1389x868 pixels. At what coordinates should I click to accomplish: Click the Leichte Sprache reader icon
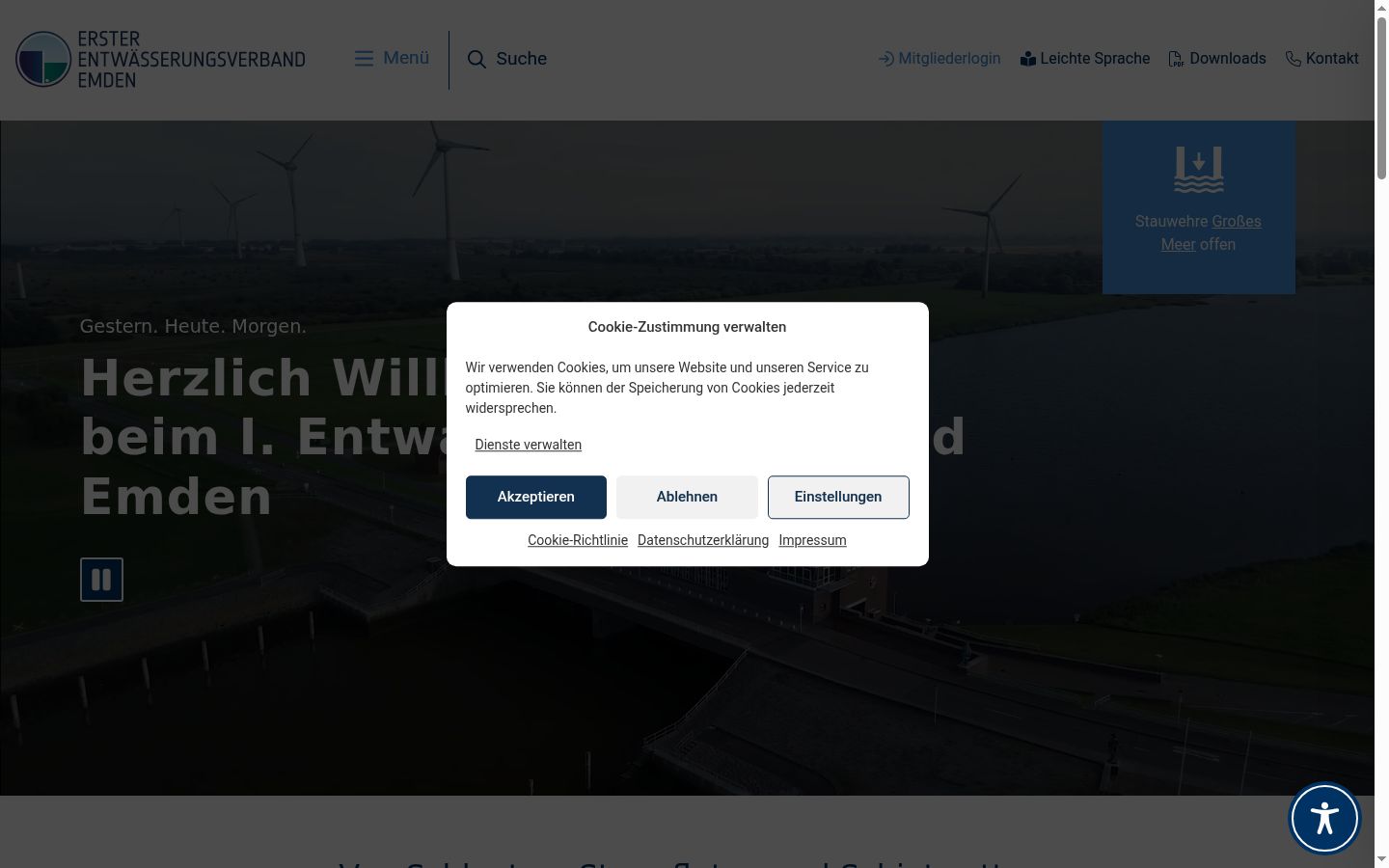pyautogui.click(x=1028, y=59)
